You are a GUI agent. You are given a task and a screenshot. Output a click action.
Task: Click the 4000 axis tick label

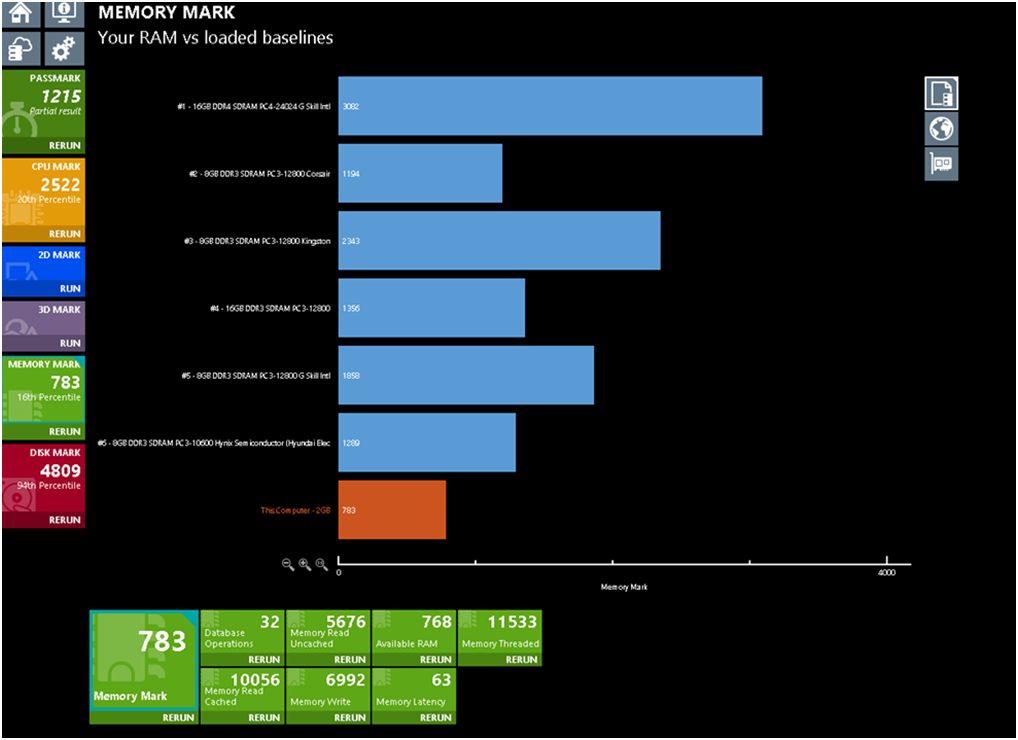click(x=886, y=573)
